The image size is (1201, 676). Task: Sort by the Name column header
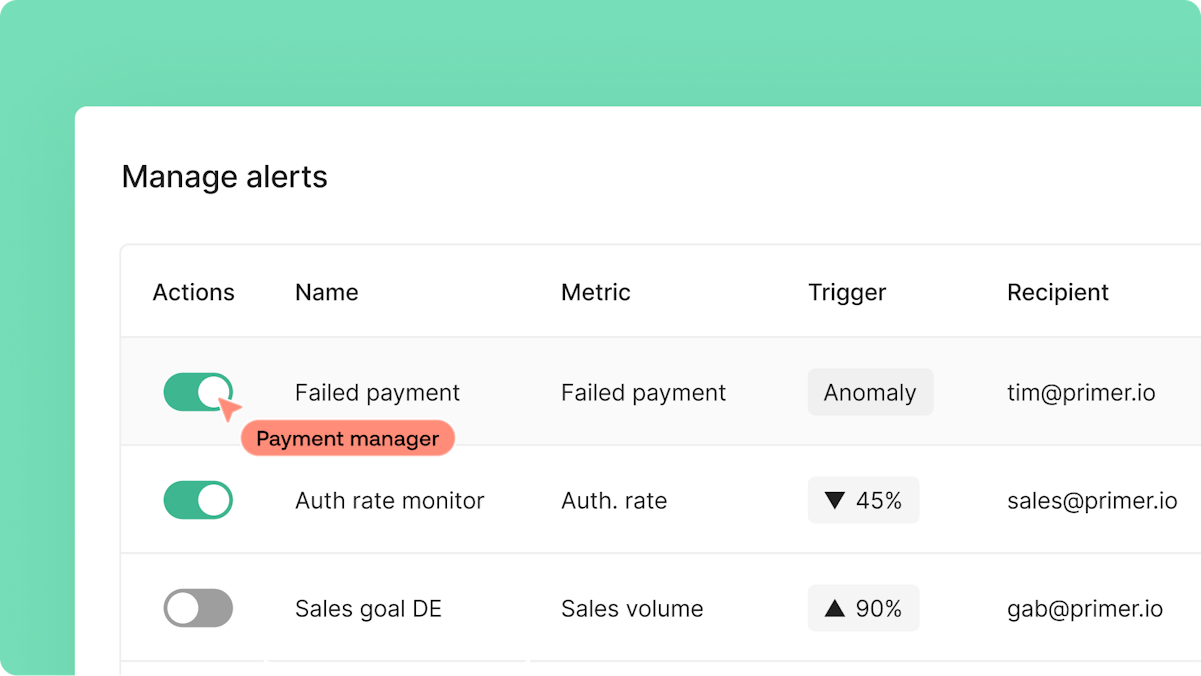(x=327, y=292)
